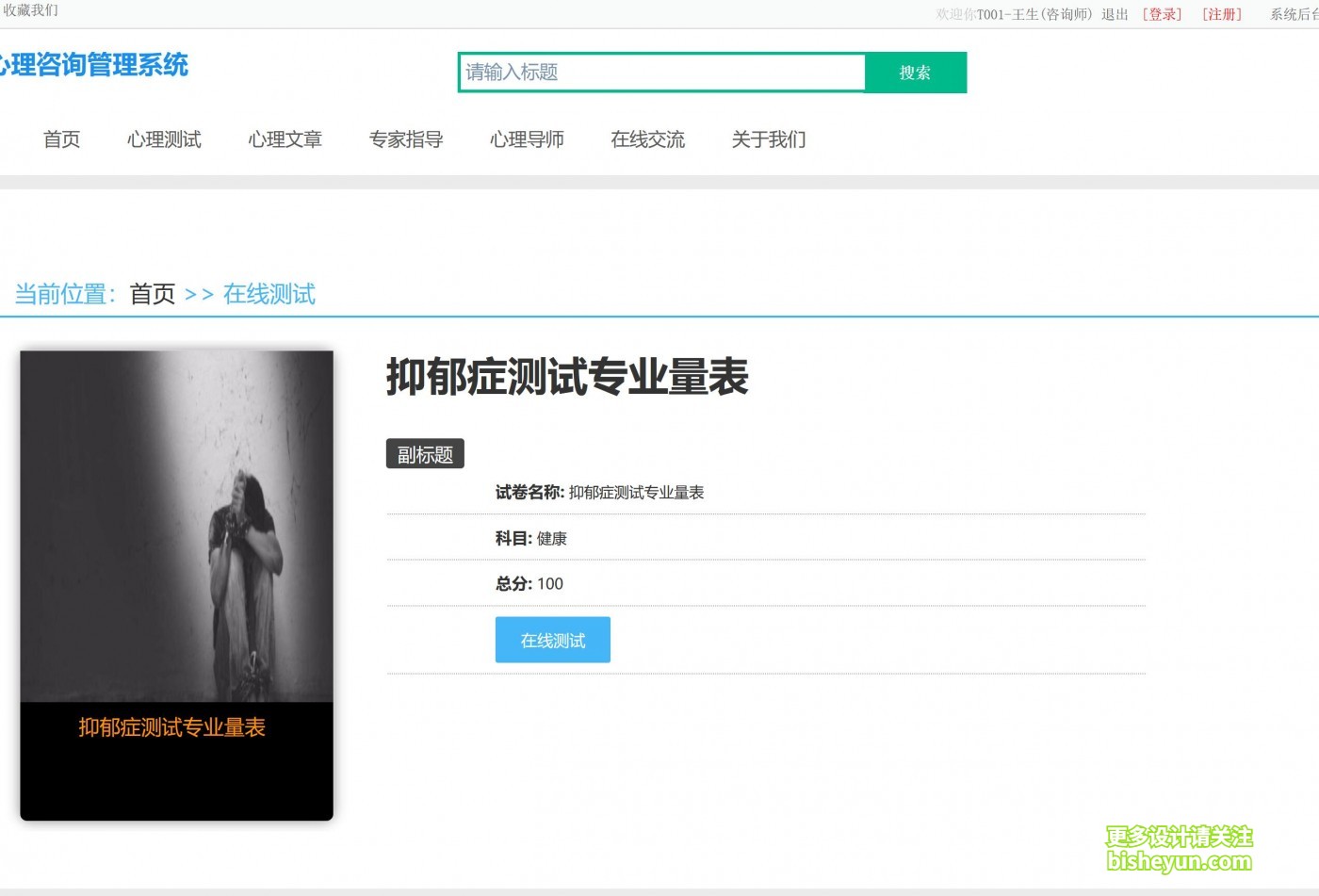
Task: Go to 系统后台 admin link
Action: coord(1295,14)
